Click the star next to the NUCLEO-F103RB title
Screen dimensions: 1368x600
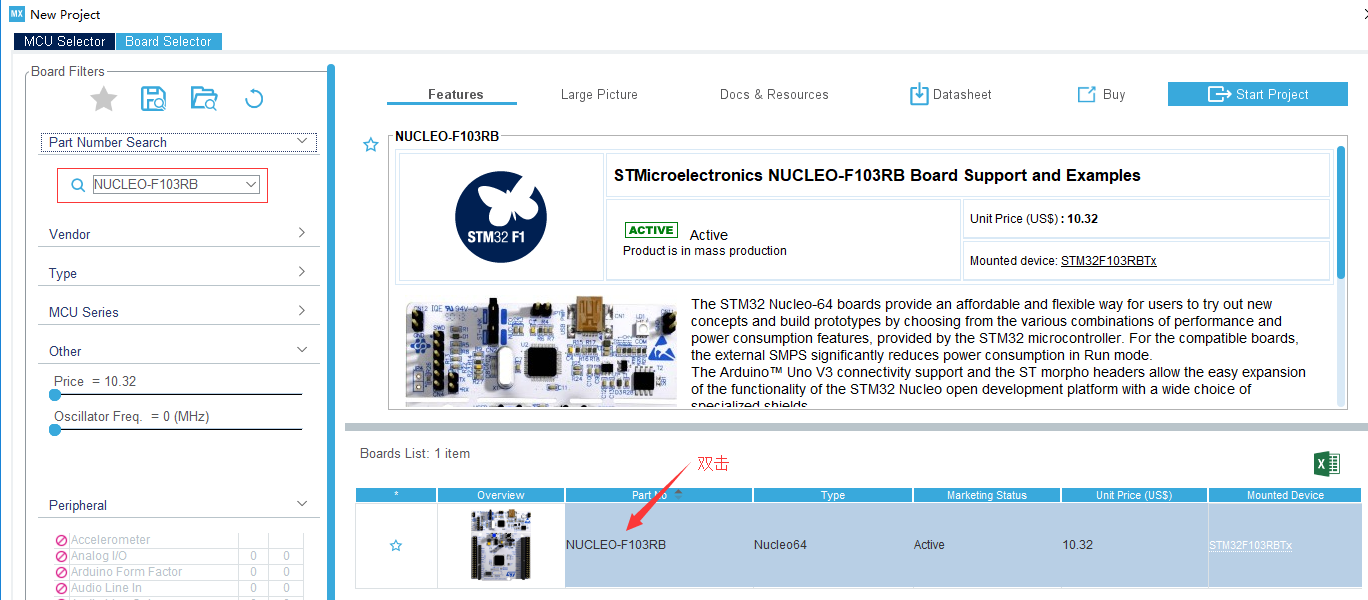coord(371,145)
